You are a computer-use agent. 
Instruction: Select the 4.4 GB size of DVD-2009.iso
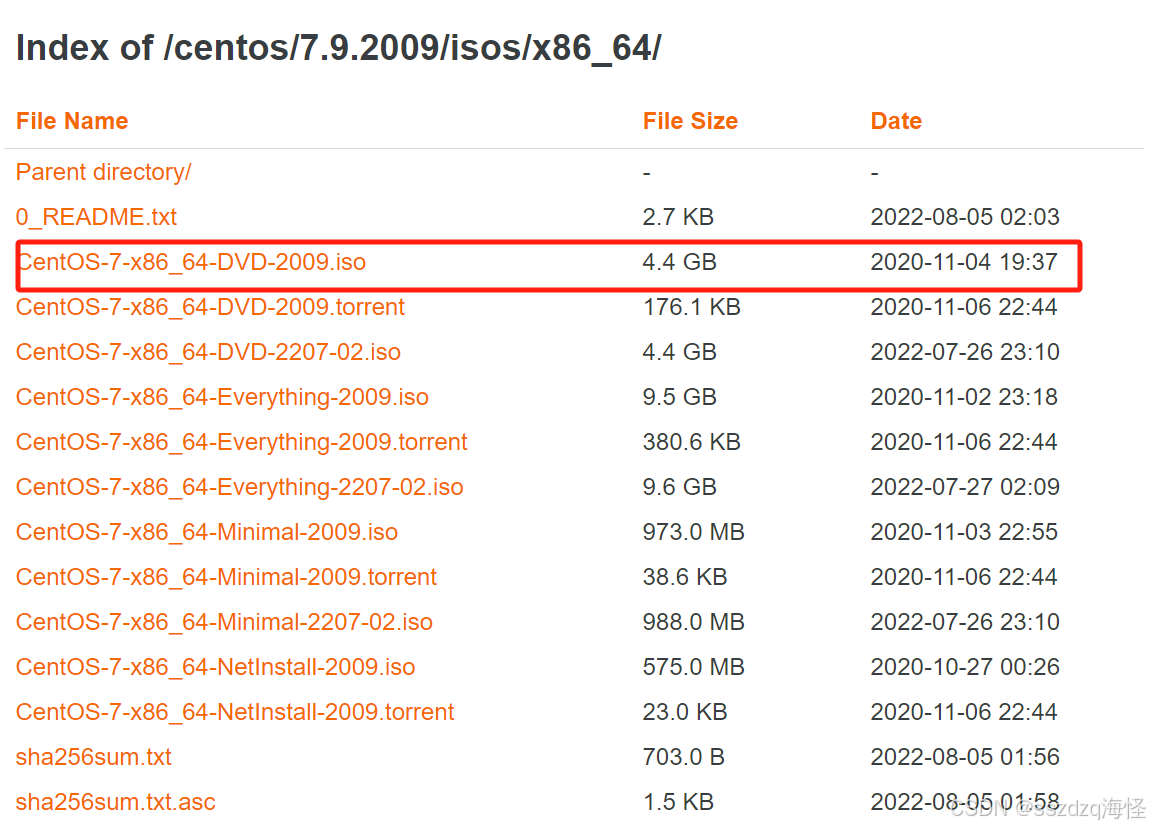680,262
